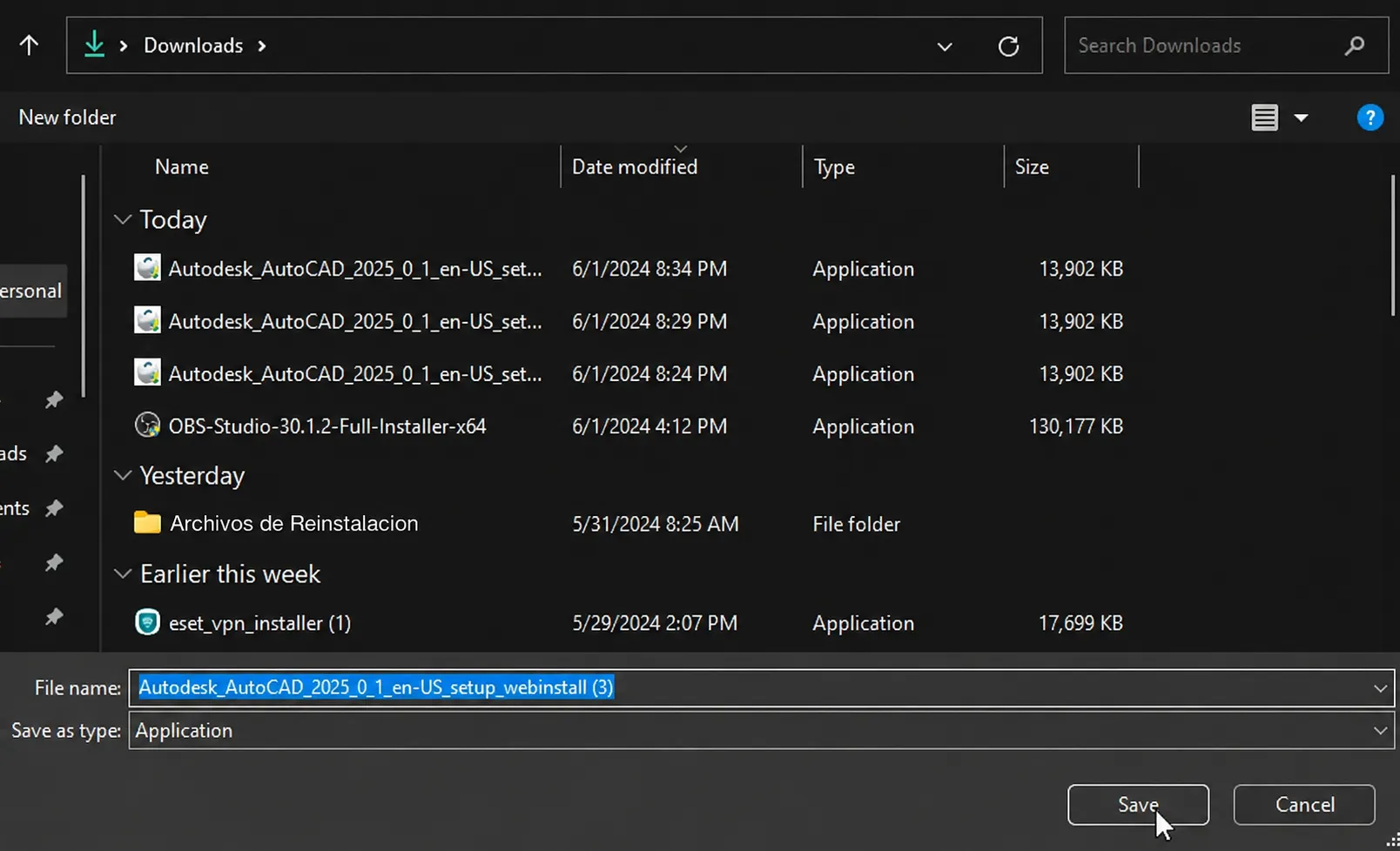Click the Cancel button
The width and height of the screenshot is (1400, 851).
pyautogui.click(x=1304, y=805)
